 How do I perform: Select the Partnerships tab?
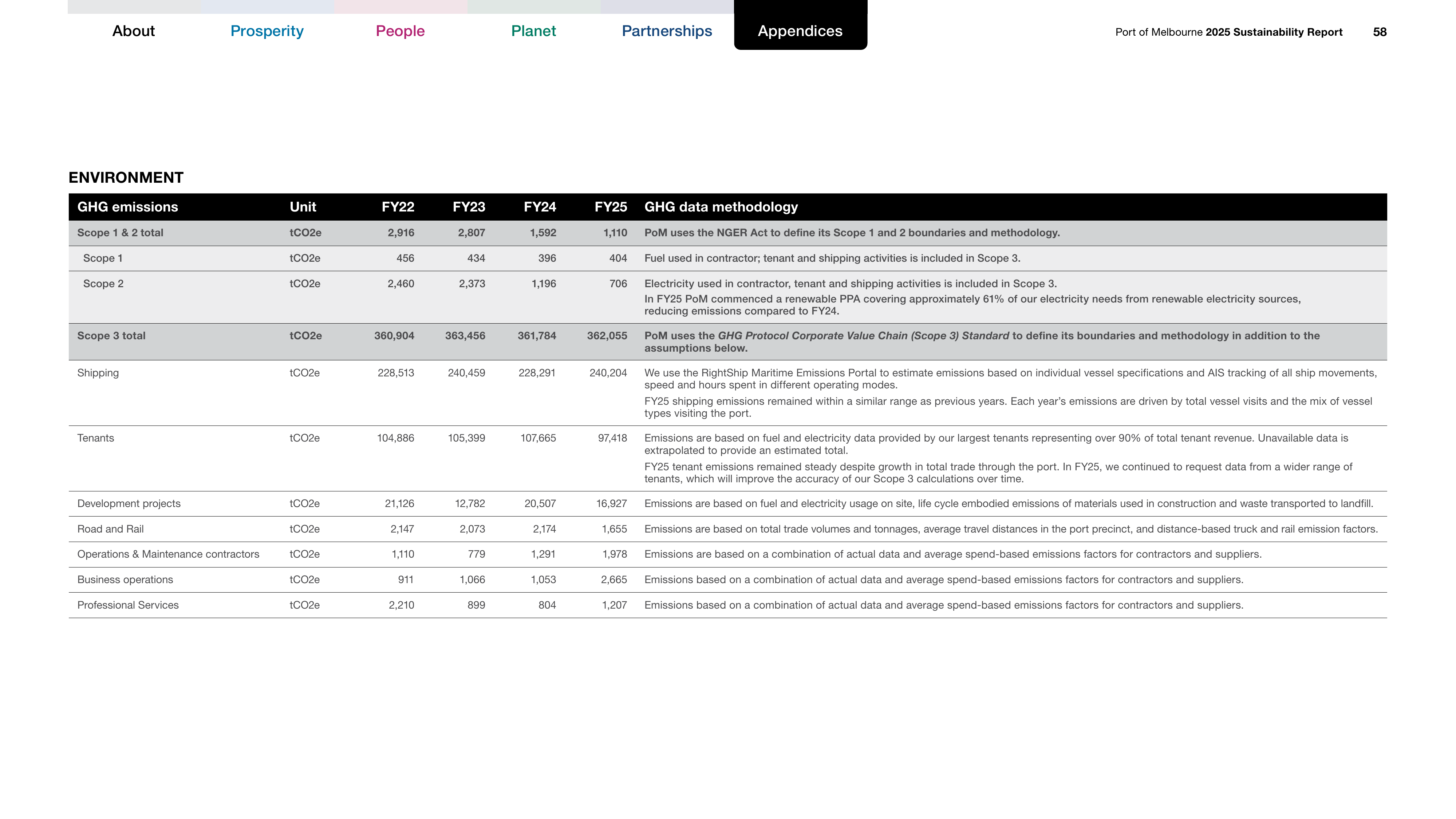(x=667, y=31)
